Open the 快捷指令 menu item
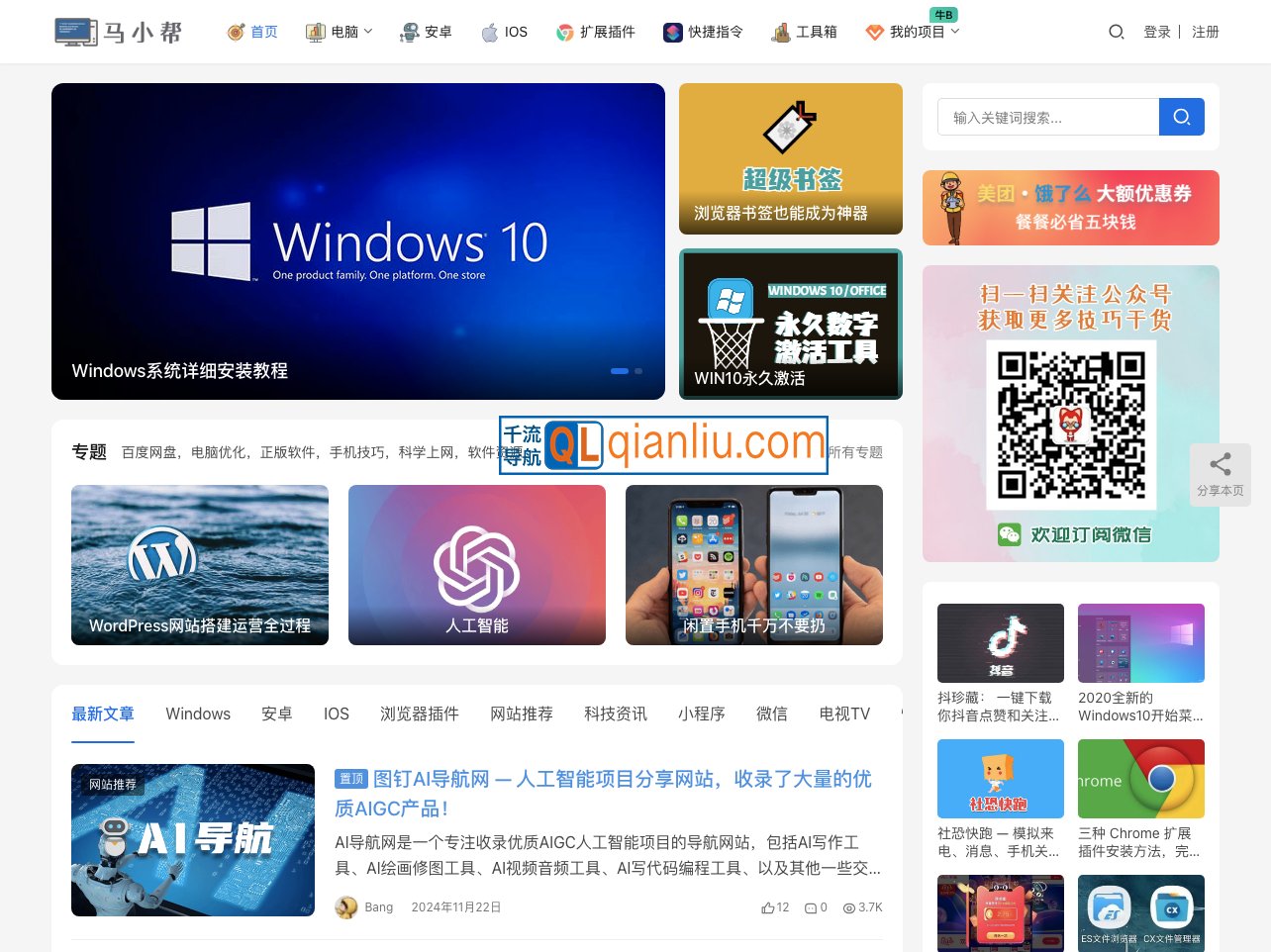This screenshot has width=1271, height=952. pyautogui.click(x=703, y=32)
